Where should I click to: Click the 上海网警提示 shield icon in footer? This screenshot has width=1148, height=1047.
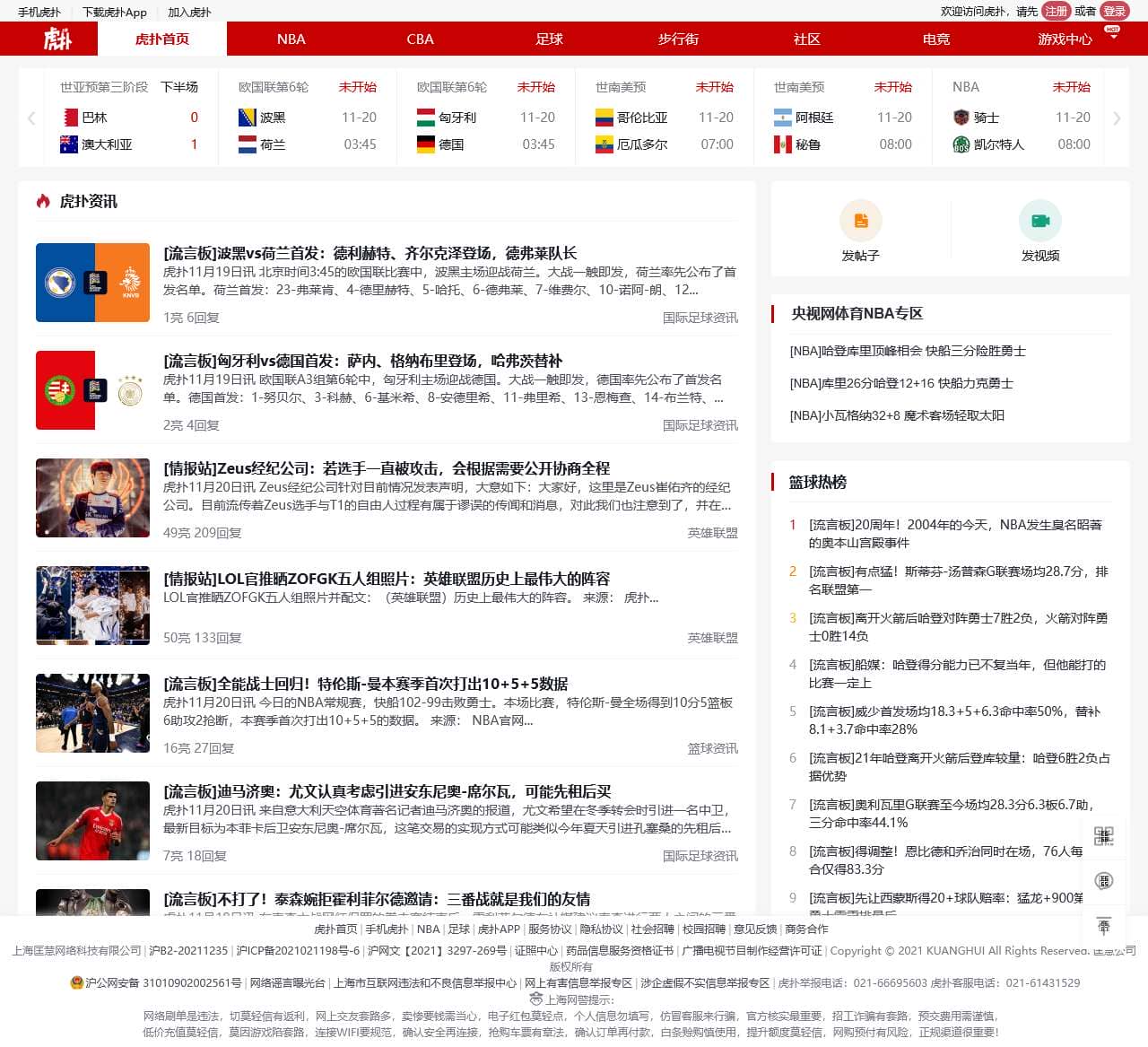tap(536, 999)
